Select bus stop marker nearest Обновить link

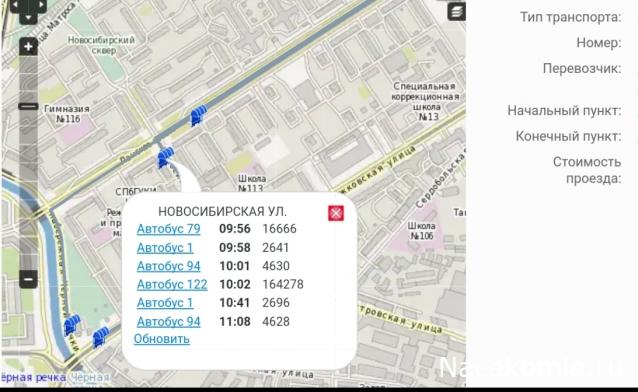pyautogui.click(x=101, y=336)
